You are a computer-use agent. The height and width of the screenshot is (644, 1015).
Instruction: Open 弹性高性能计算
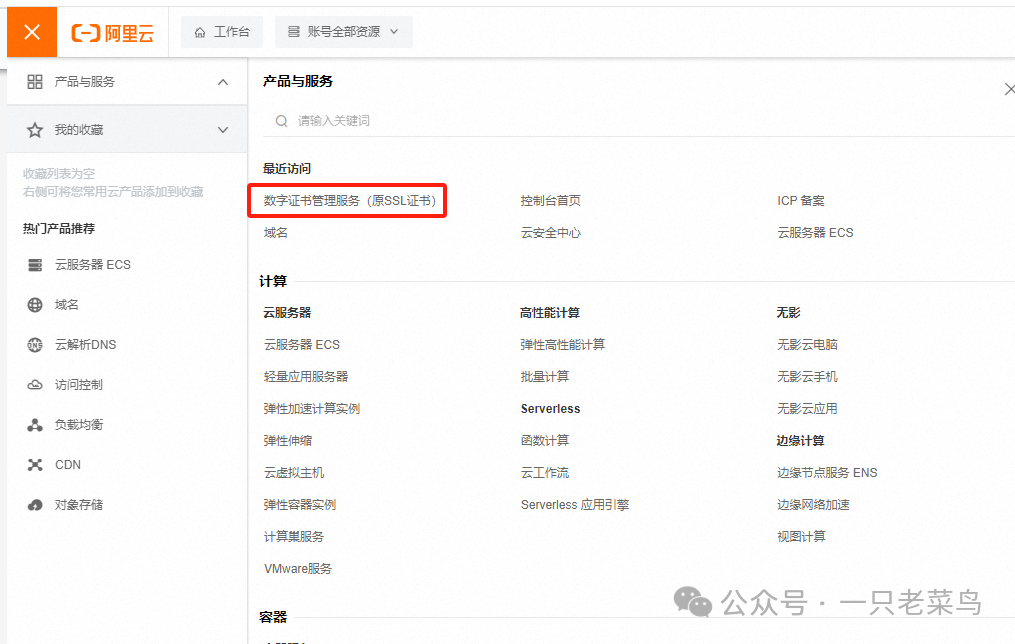[563, 345]
